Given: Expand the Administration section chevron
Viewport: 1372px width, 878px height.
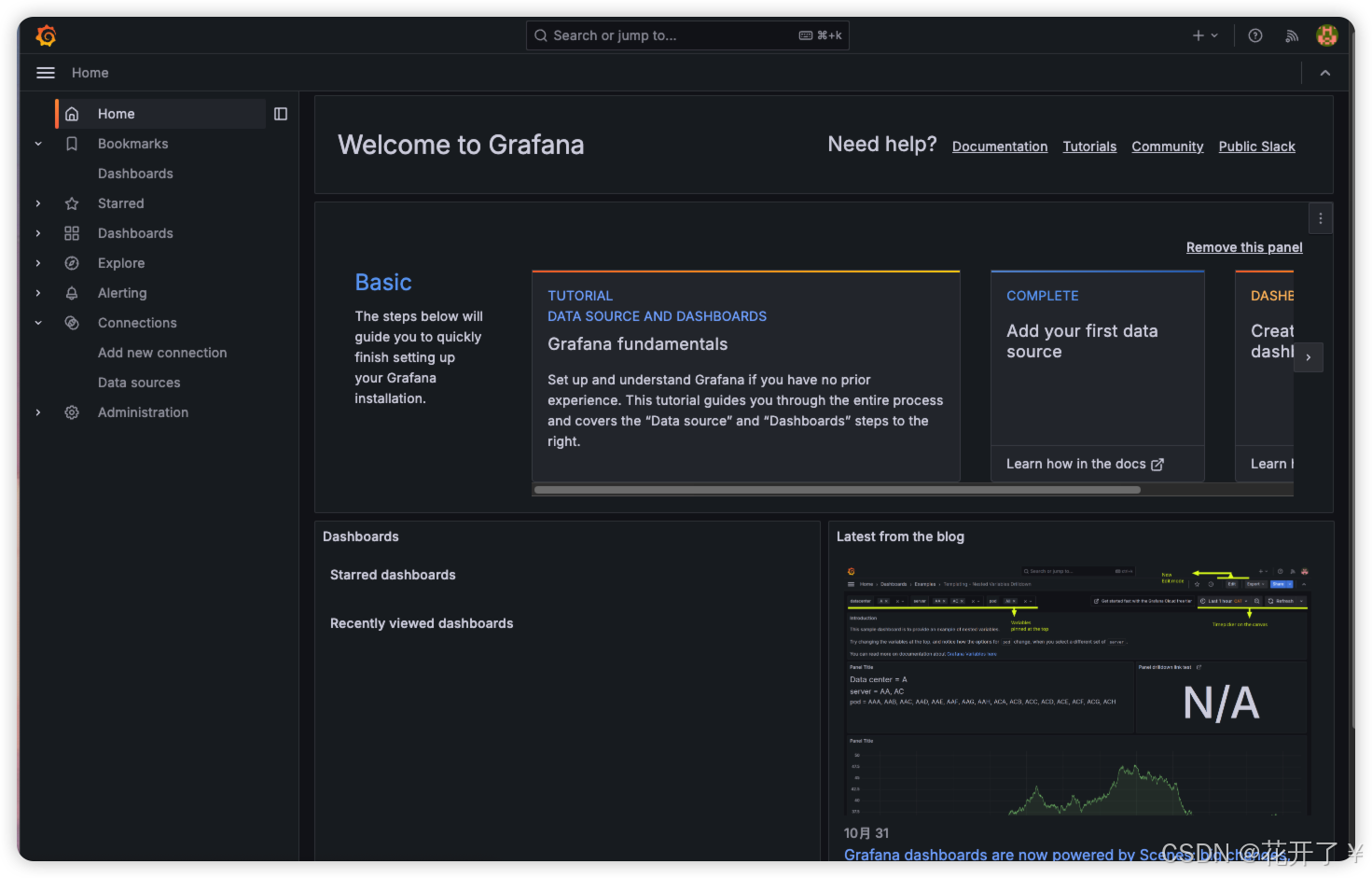Looking at the screenshot, I should point(38,412).
